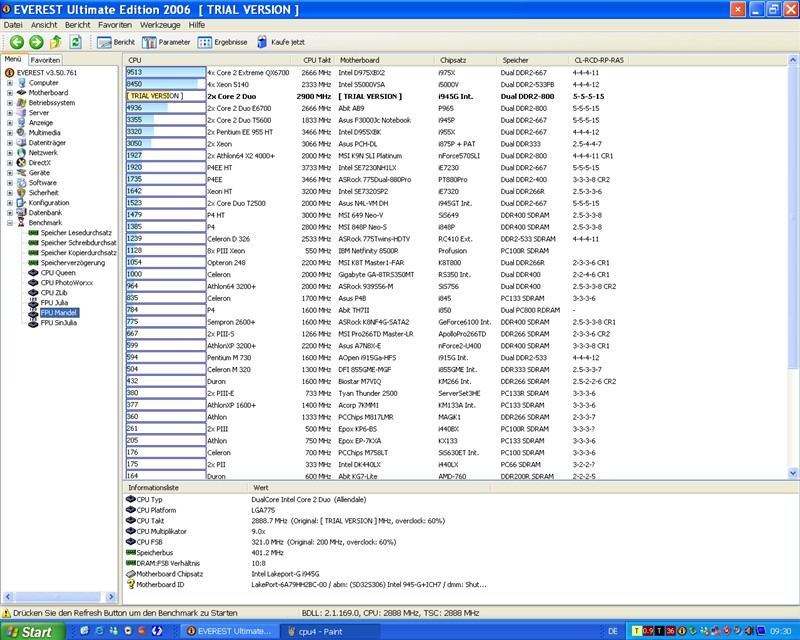The width and height of the screenshot is (800, 640).
Task: Sort by Speicher column header
Action: pos(532,60)
